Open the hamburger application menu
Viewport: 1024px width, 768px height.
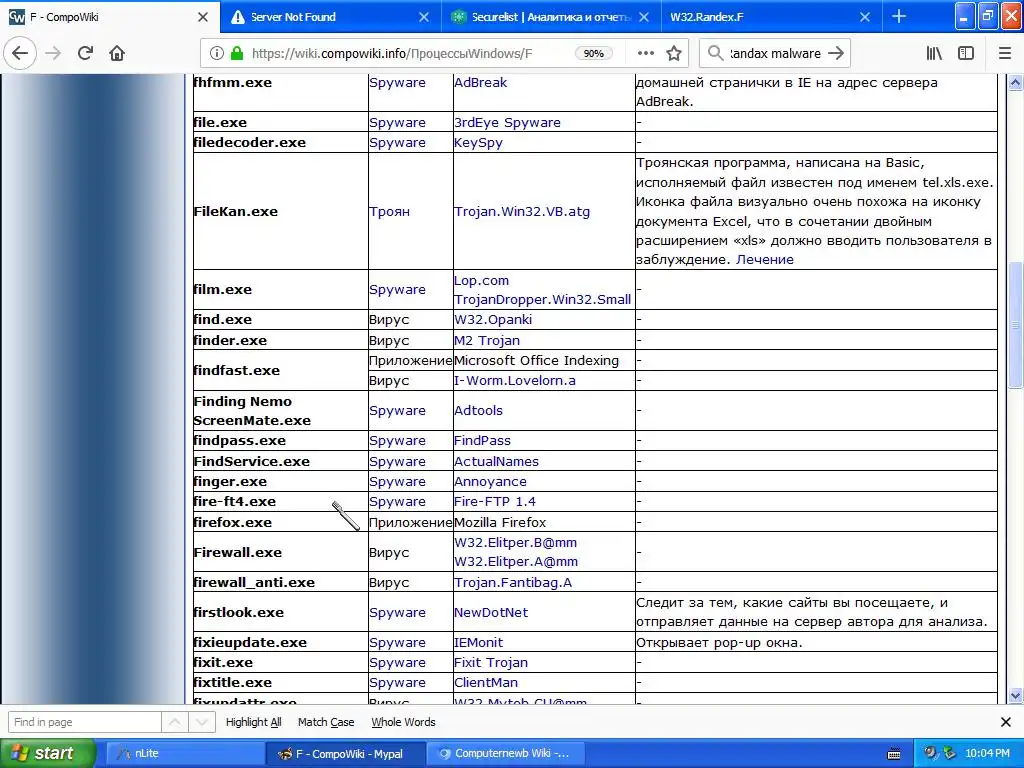click(x=1005, y=54)
